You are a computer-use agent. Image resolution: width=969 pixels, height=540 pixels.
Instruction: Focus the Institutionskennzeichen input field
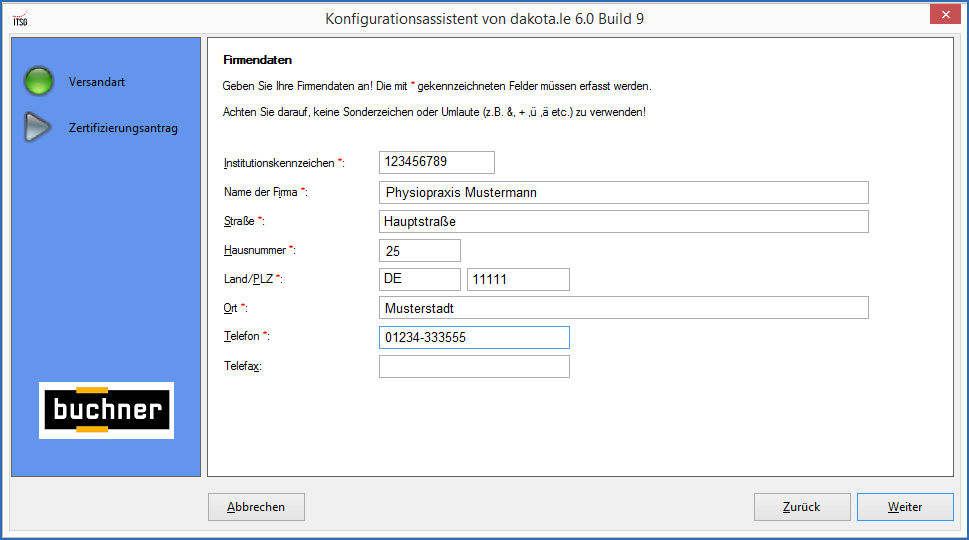437,162
